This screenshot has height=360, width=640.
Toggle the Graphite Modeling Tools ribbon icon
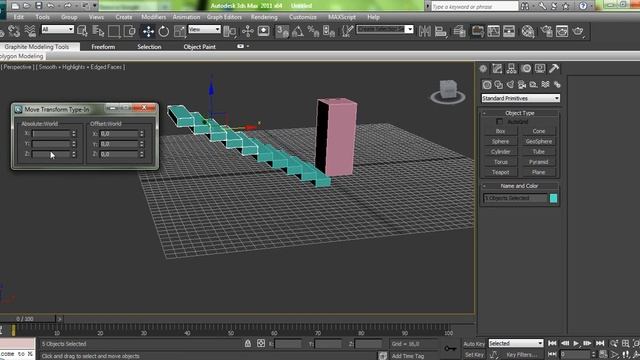click(x=477, y=31)
